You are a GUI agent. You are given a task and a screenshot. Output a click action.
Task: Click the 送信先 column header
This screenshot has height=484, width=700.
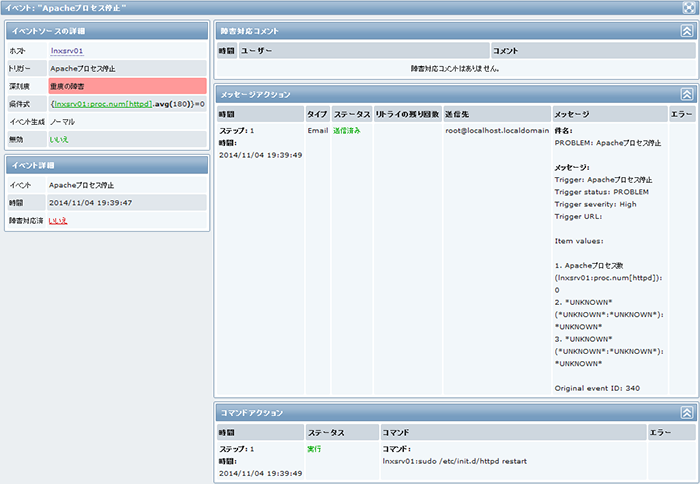(x=497, y=114)
